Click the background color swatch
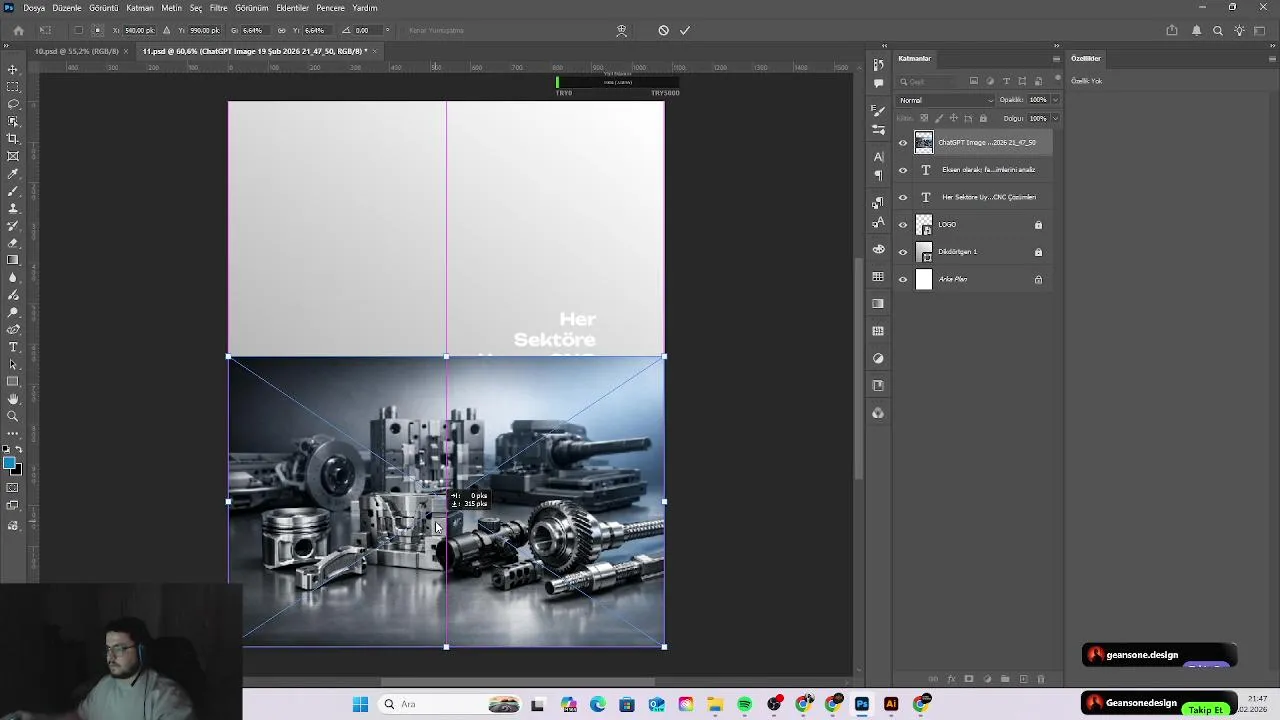The height and width of the screenshot is (720, 1280). pyautogui.click(x=16, y=469)
